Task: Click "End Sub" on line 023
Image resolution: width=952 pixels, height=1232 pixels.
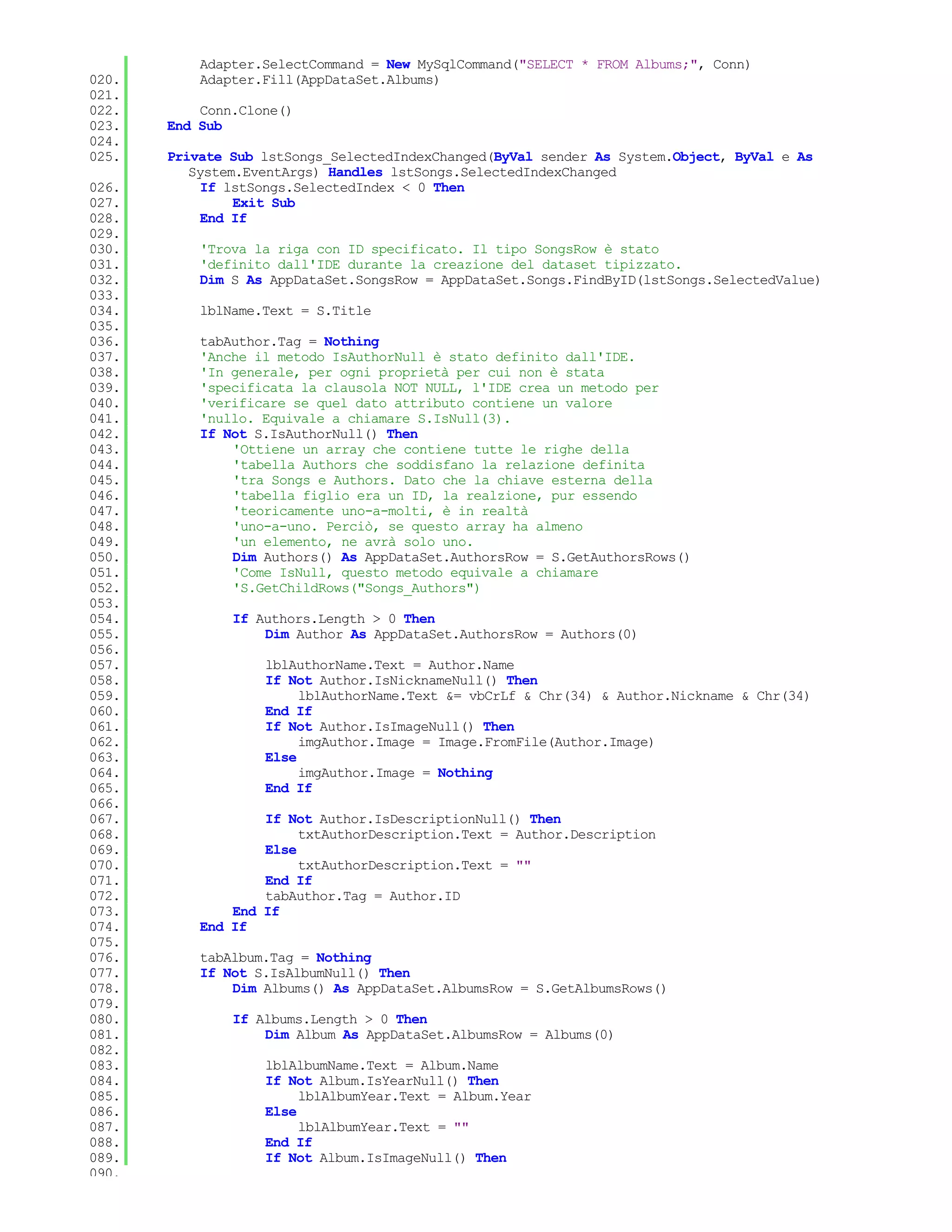Action: [x=195, y=126]
